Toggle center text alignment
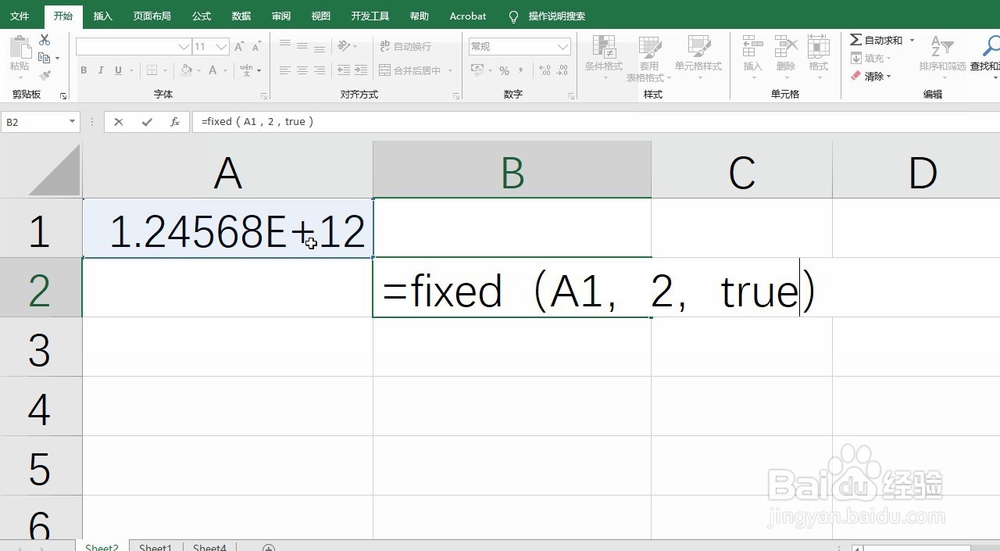This screenshot has height=551, width=1000. [x=302, y=70]
